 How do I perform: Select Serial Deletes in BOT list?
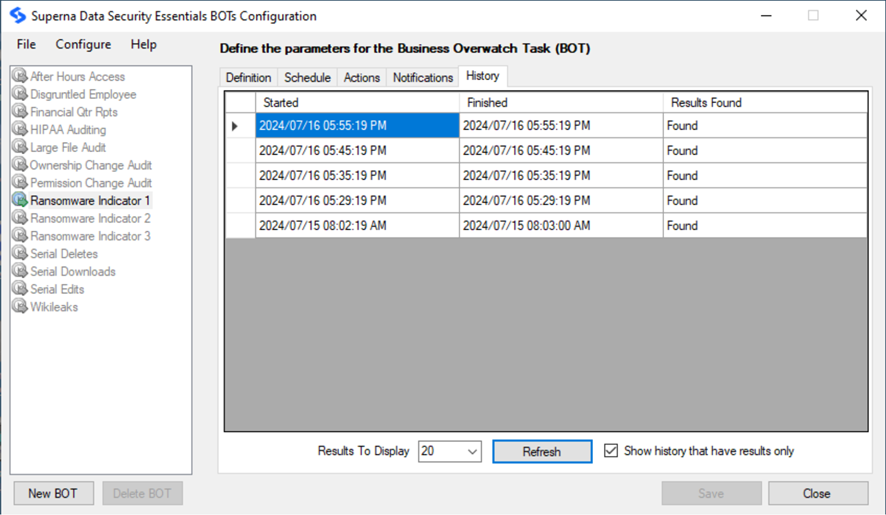[x=64, y=254]
